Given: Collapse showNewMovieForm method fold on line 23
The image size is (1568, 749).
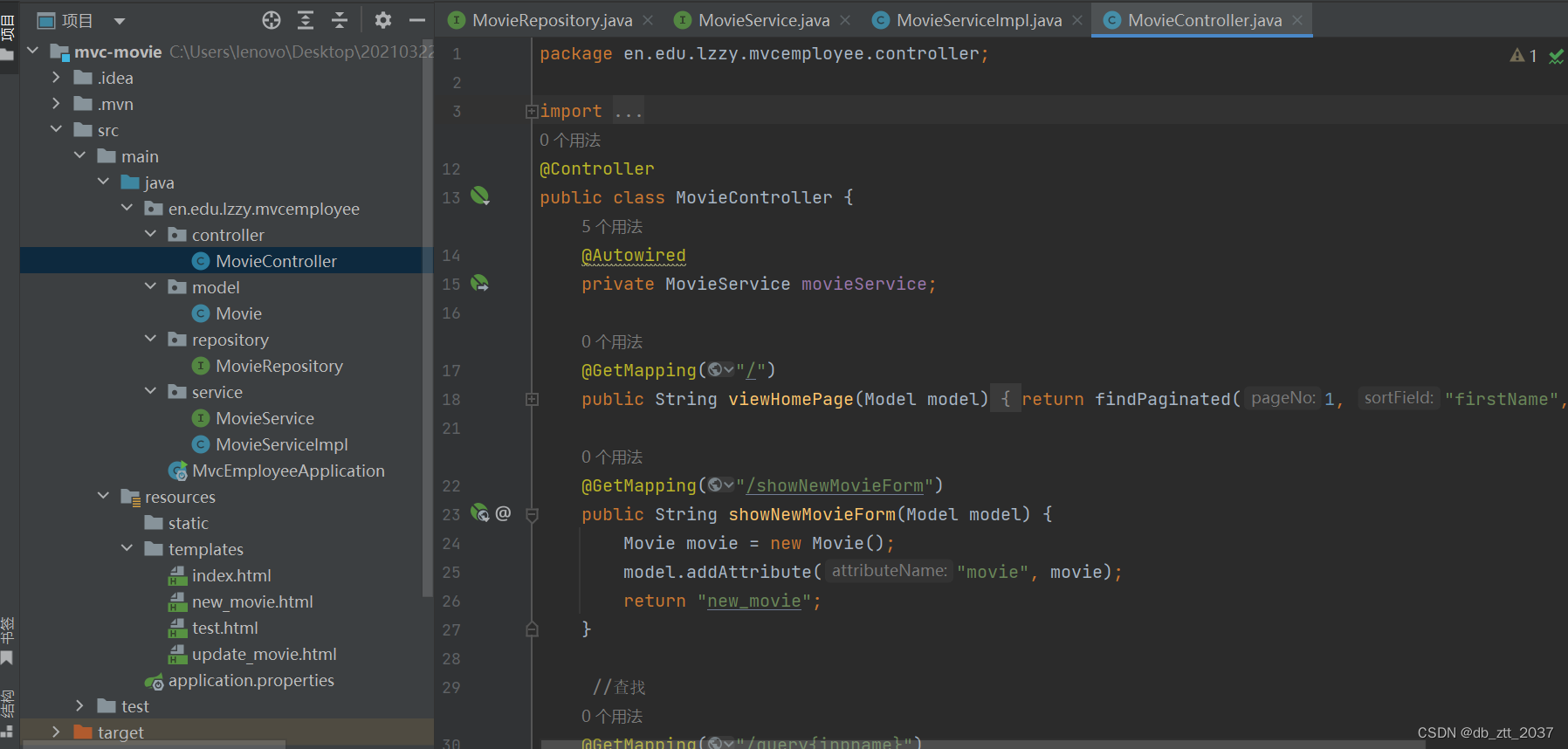Looking at the screenshot, I should [532, 514].
